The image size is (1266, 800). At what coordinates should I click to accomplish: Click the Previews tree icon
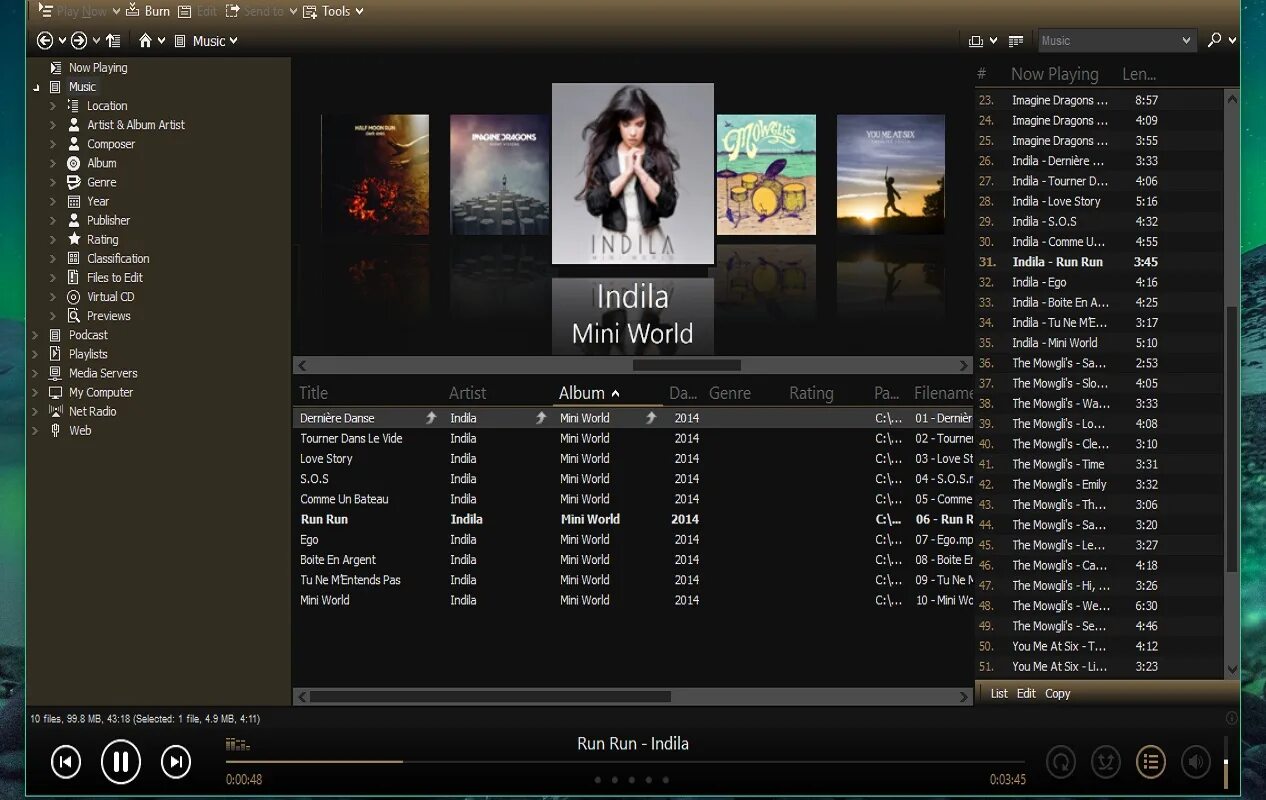(x=74, y=316)
